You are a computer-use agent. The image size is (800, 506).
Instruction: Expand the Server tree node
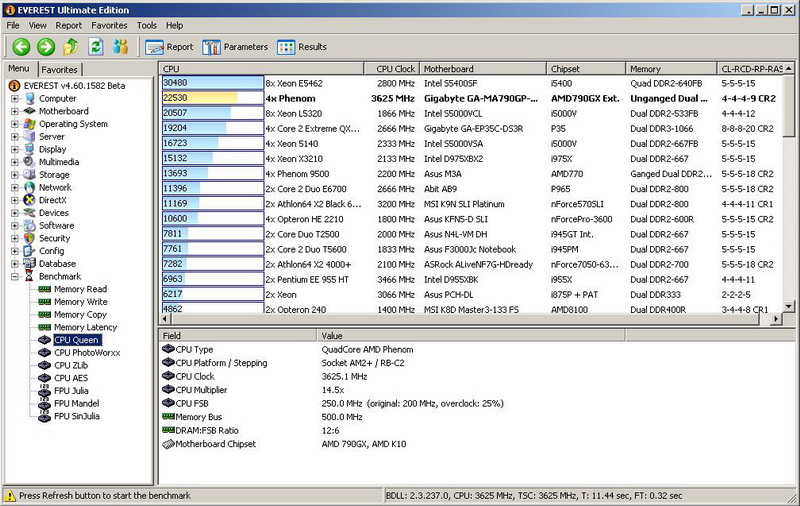tap(15, 137)
